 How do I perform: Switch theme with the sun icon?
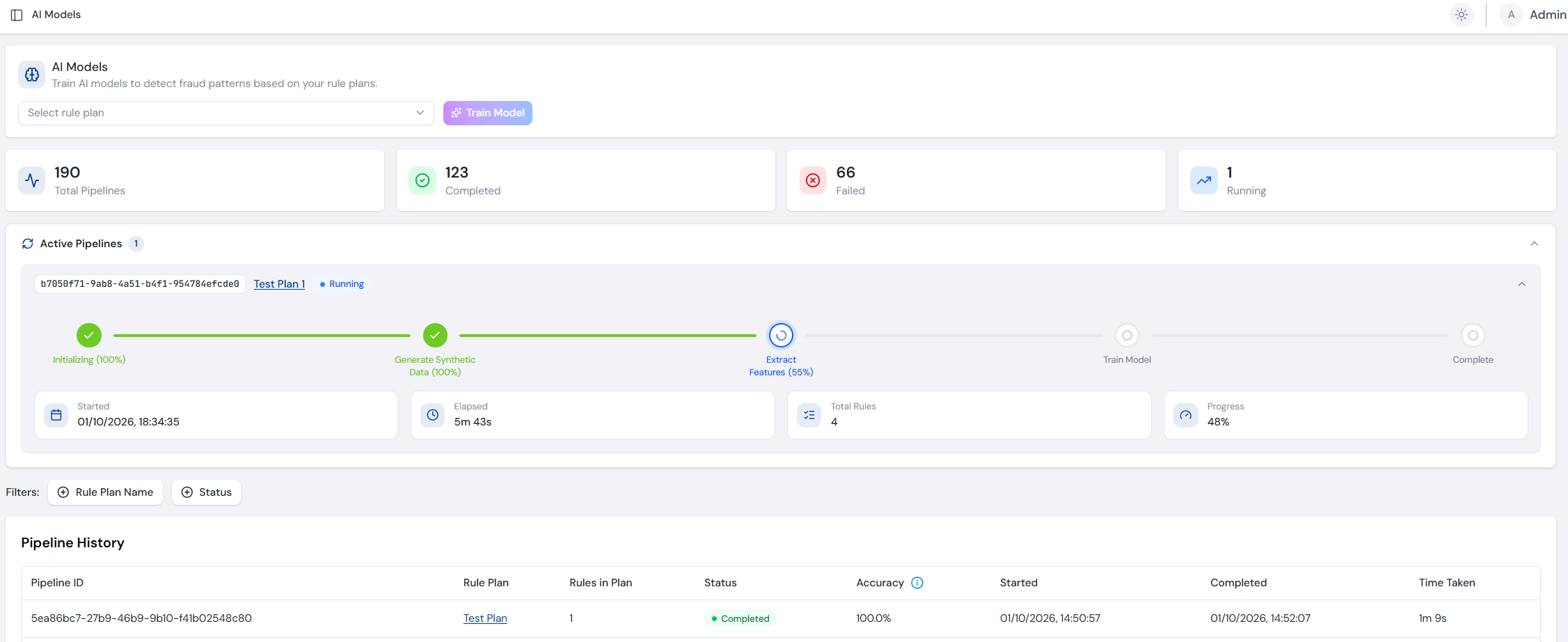pyautogui.click(x=1462, y=15)
